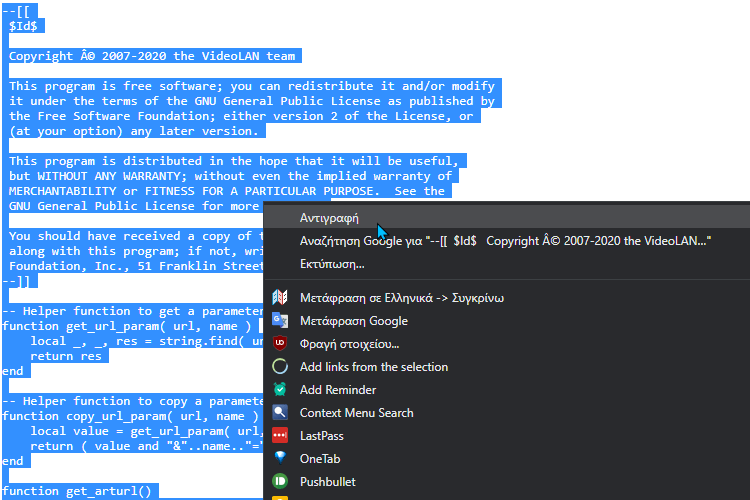
Task: Click the 'function copy_url_param( url, name )' line
Action: (130, 416)
